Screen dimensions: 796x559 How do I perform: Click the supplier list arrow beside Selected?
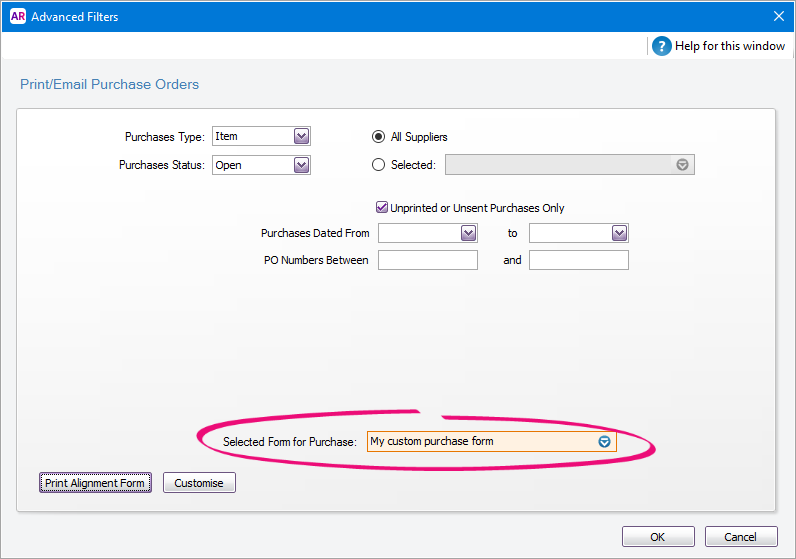tap(682, 165)
